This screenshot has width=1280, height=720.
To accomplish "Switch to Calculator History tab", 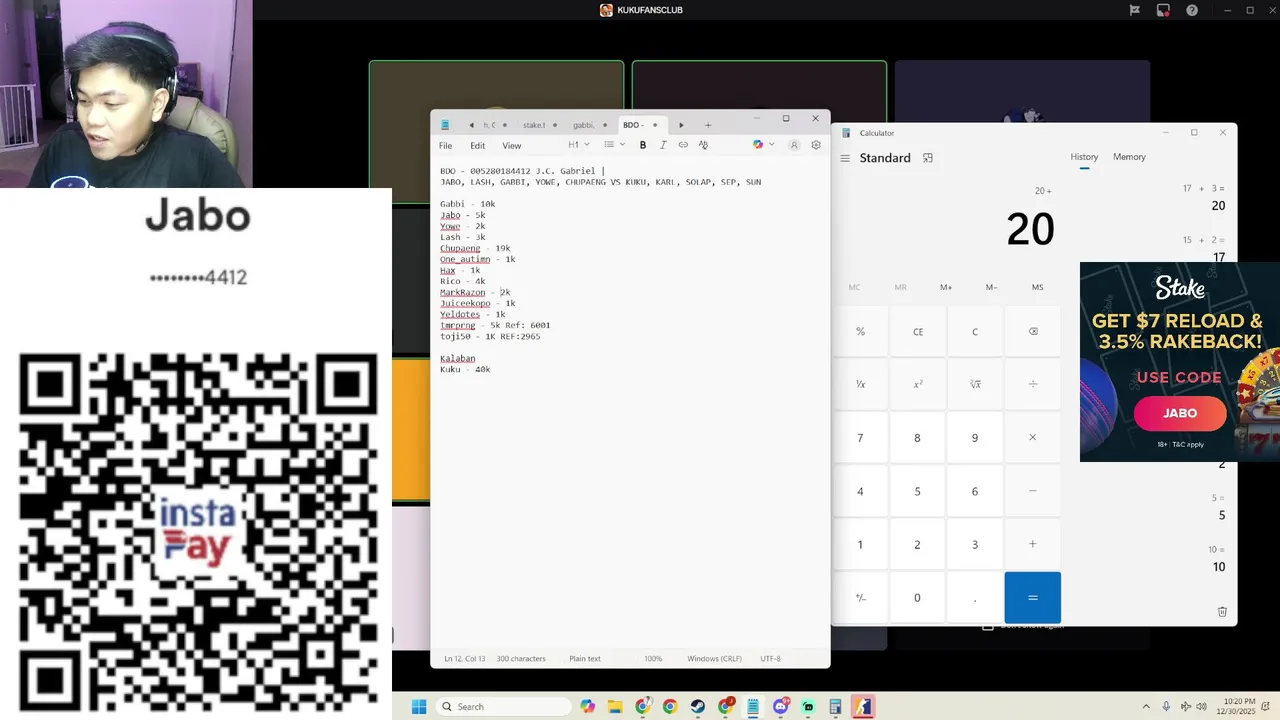I will pos(1084,157).
